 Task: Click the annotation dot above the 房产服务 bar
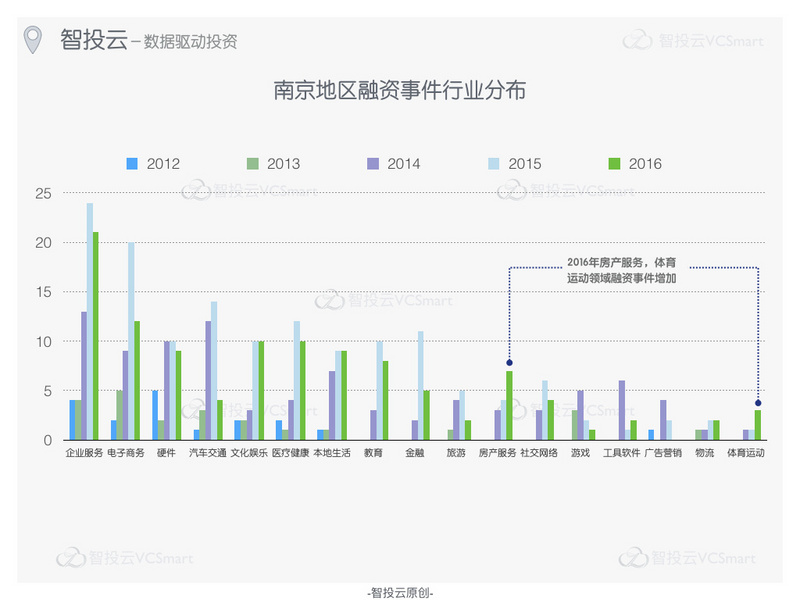[x=509, y=363]
